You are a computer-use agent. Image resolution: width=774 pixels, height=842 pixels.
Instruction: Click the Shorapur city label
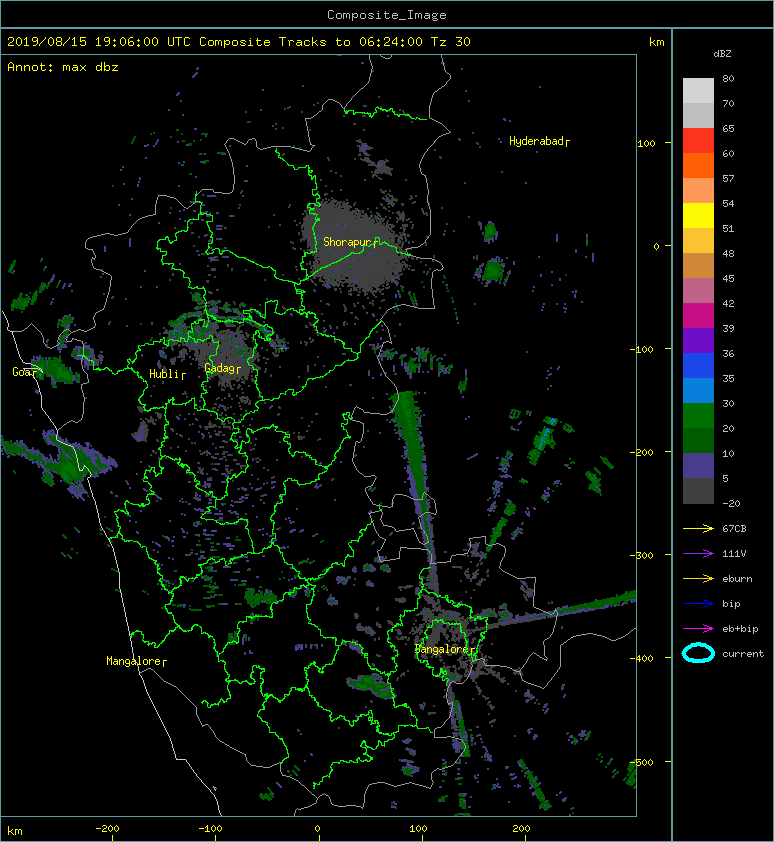point(350,242)
